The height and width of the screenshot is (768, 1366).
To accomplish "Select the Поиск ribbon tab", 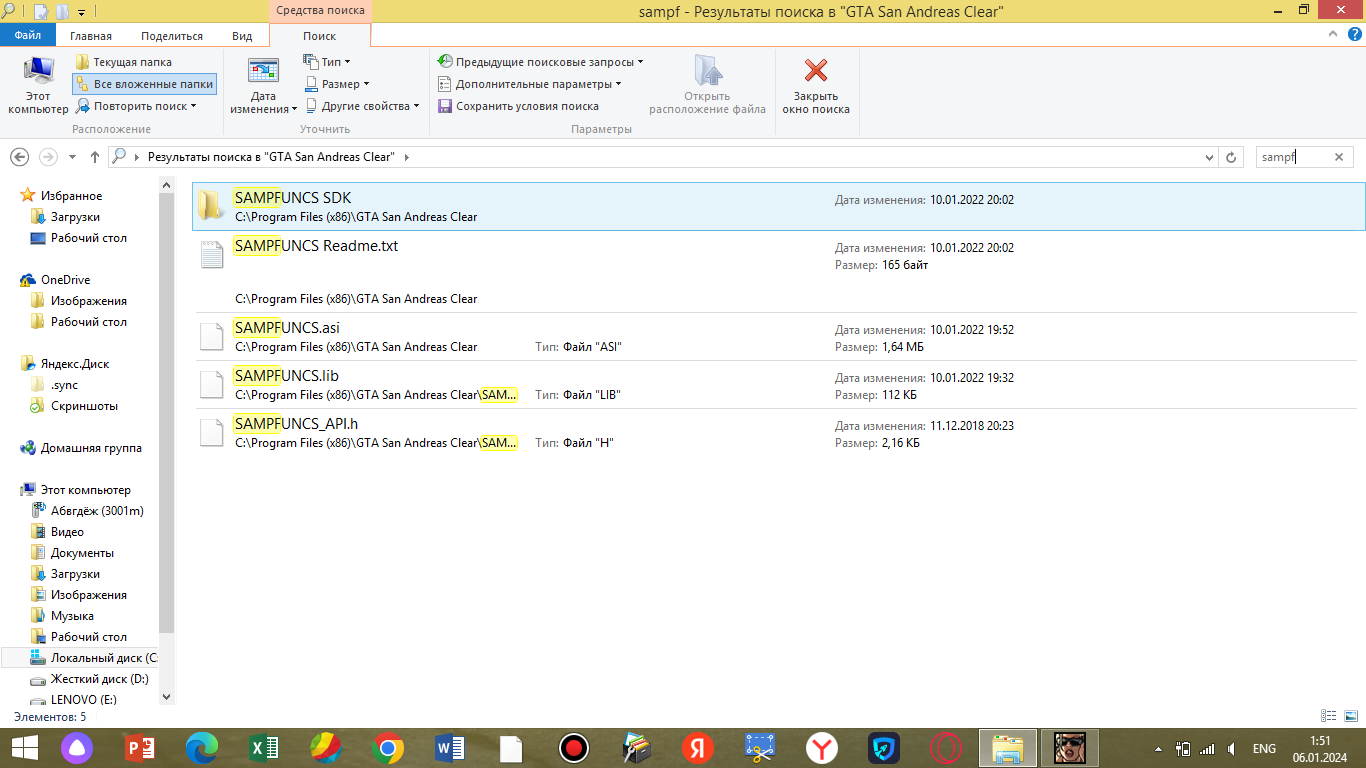I will pos(320,36).
